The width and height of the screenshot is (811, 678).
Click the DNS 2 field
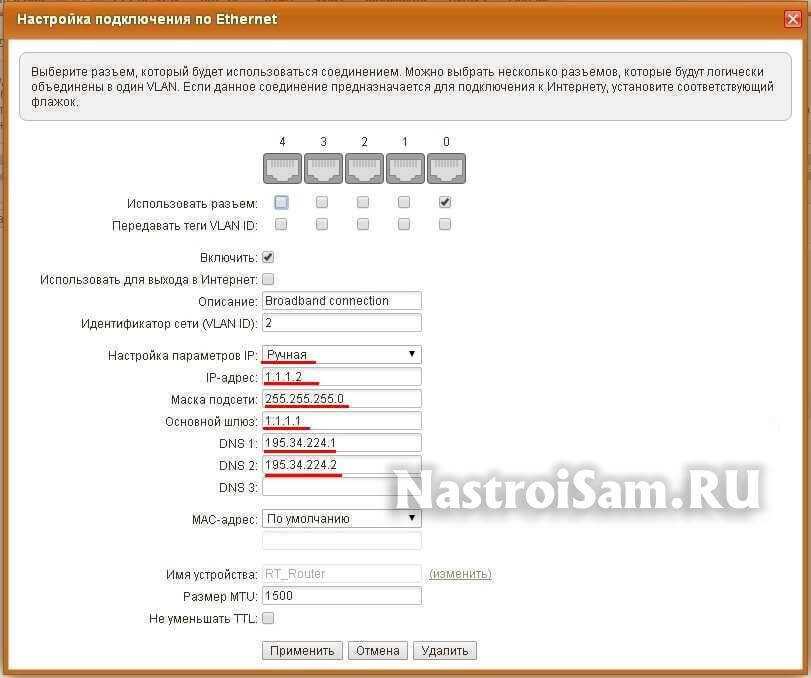click(x=342, y=465)
